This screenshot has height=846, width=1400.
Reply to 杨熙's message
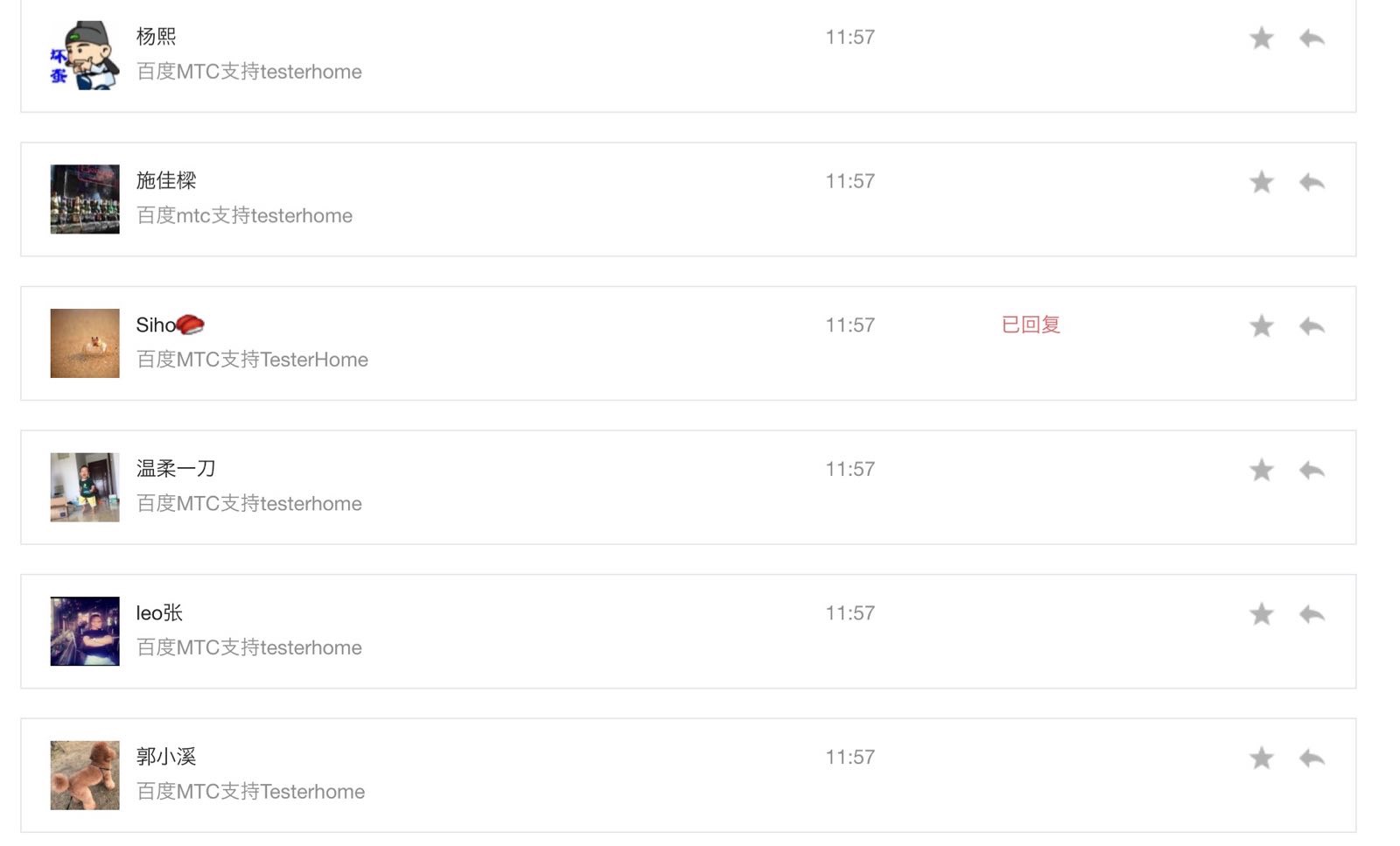tap(1312, 38)
